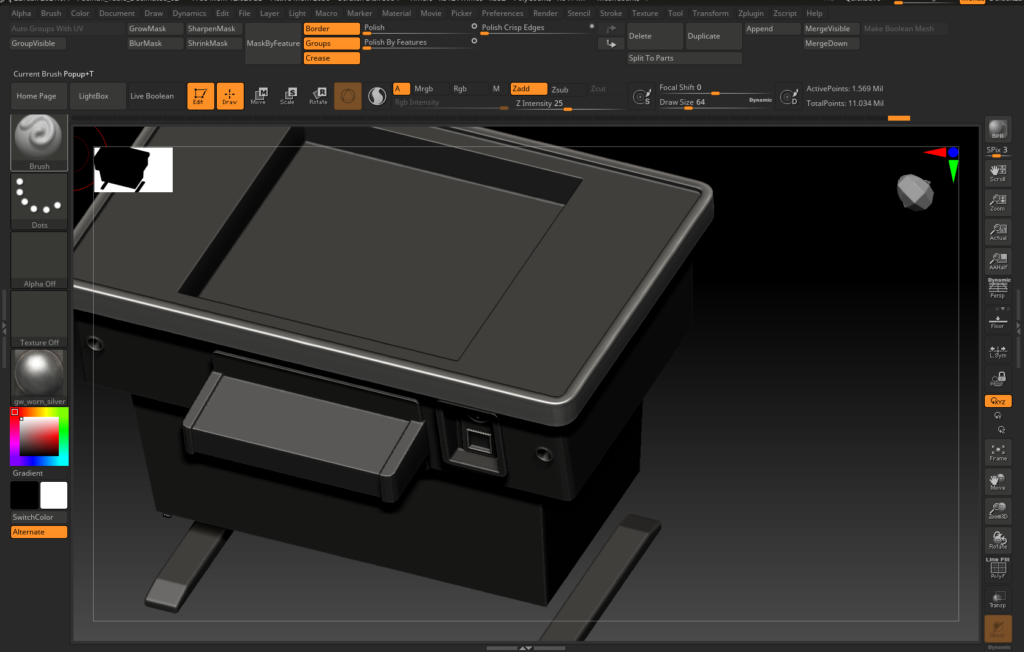The image size is (1024, 652).
Task: Open the Texture Off selector
Action: pos(39,319)
